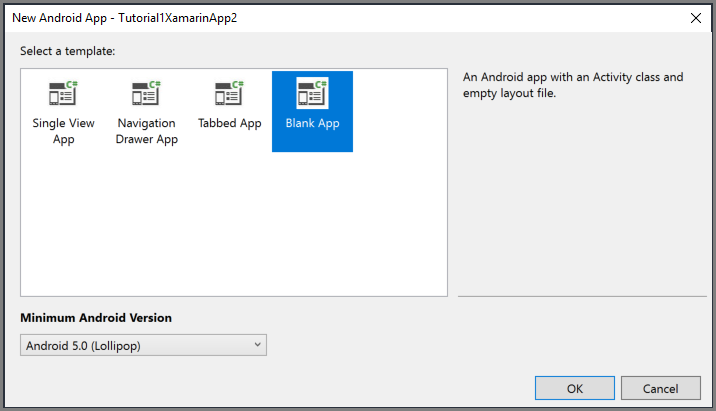Click the dialog title 'New Android App - Tutorial1XamarinApp2'
The image size is (716, 411).
tap(125, 18)
